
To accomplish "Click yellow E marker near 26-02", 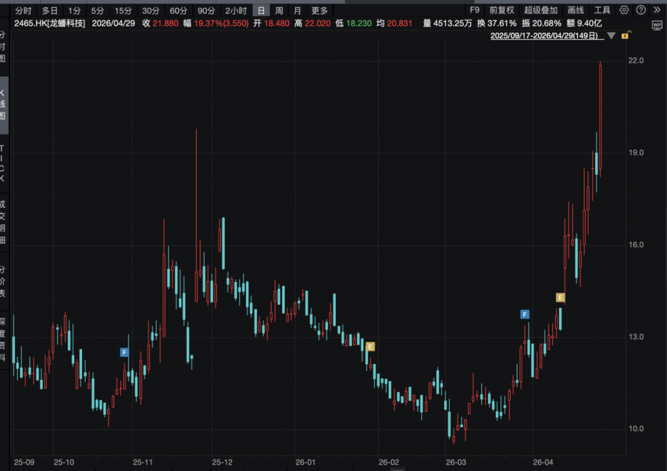I will point(370,346).
